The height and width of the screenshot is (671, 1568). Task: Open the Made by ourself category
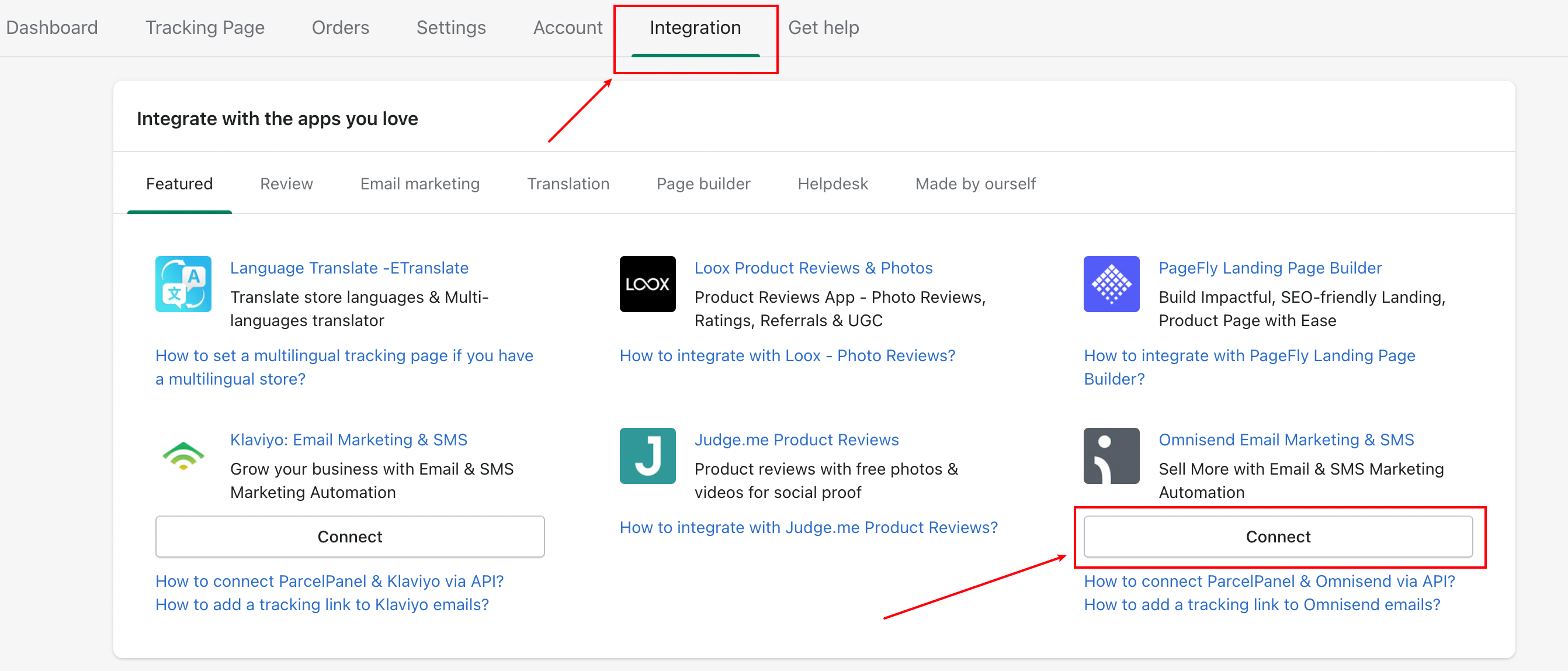coord(975,184)
